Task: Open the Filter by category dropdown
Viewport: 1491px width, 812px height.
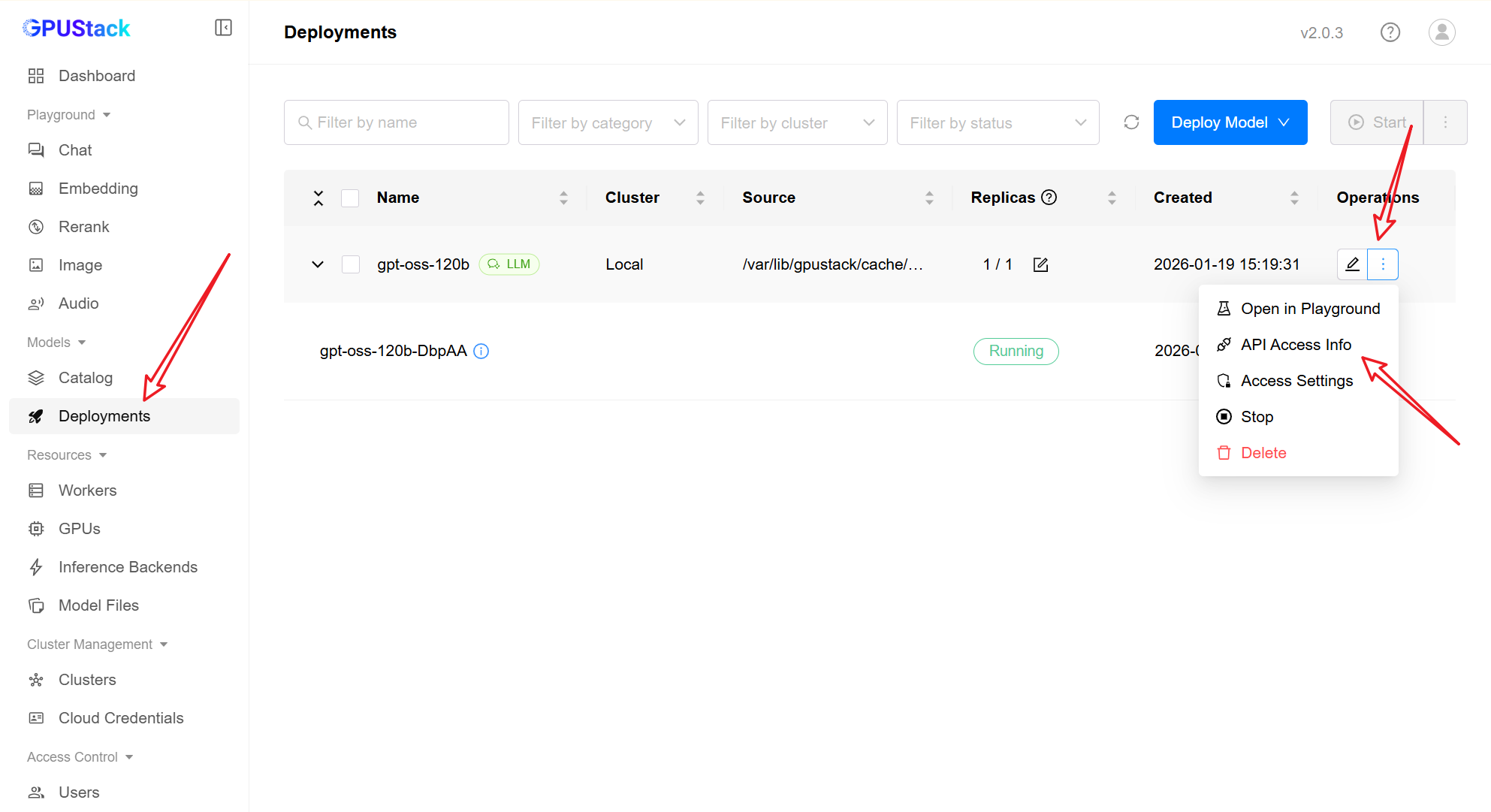Action: click(x=608, y=122)
